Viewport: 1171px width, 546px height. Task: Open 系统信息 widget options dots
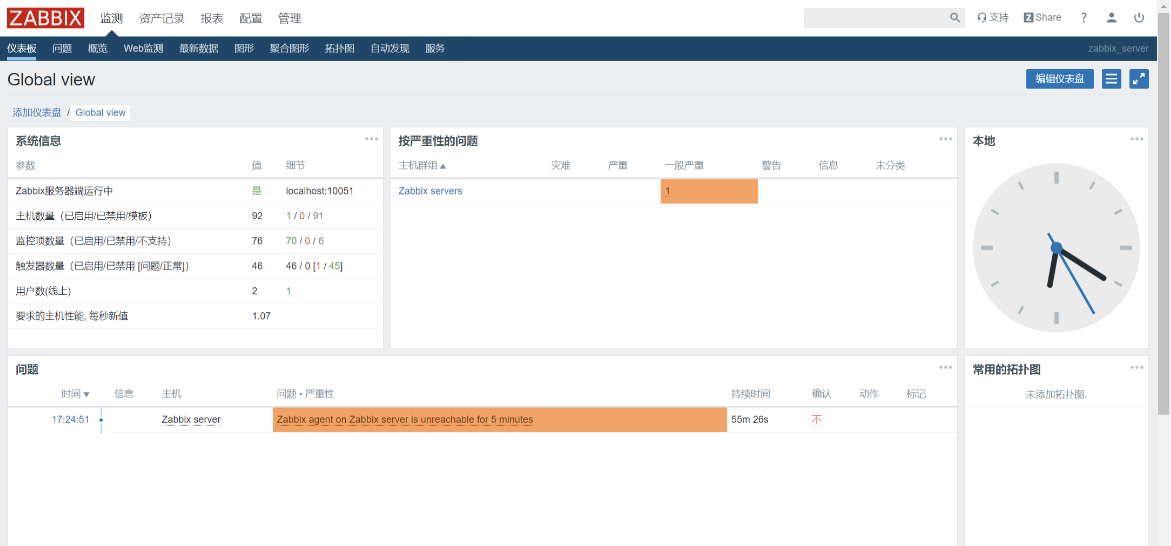[x=372, y=138]
